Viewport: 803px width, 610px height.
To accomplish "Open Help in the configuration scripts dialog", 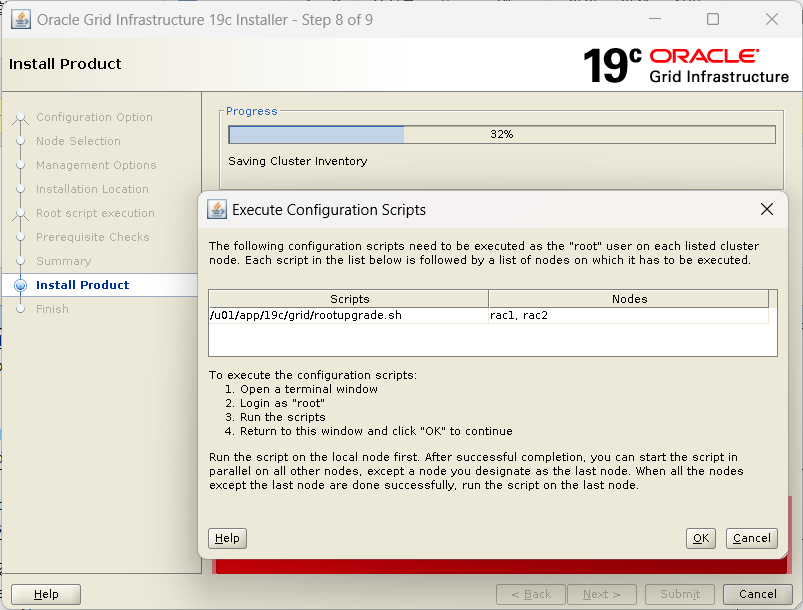I will (227, 538).
